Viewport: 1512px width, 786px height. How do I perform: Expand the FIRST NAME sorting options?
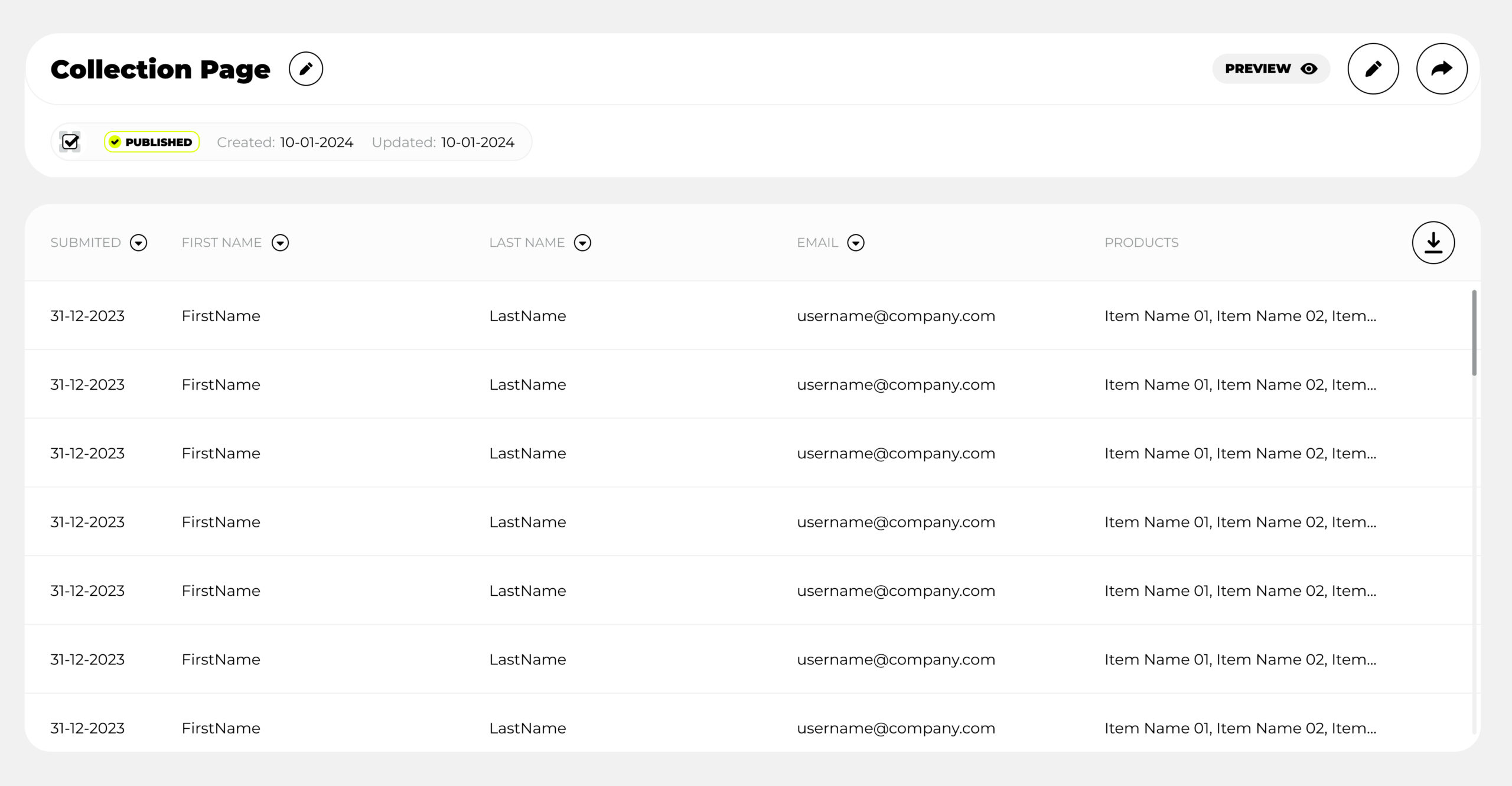281,243
